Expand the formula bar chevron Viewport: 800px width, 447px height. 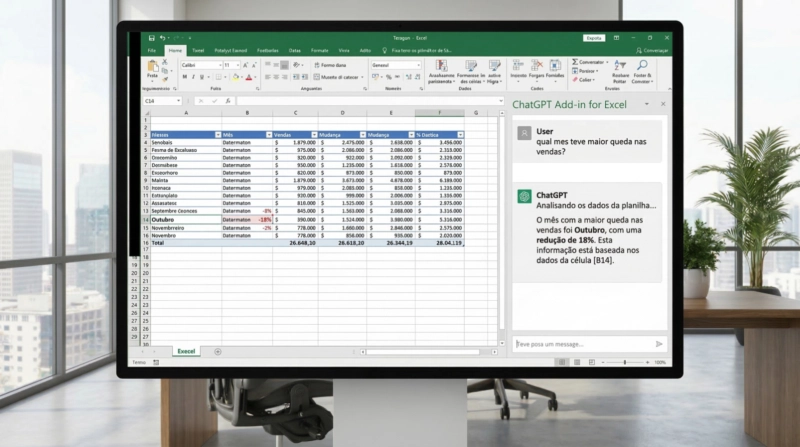tap(501, 101)
